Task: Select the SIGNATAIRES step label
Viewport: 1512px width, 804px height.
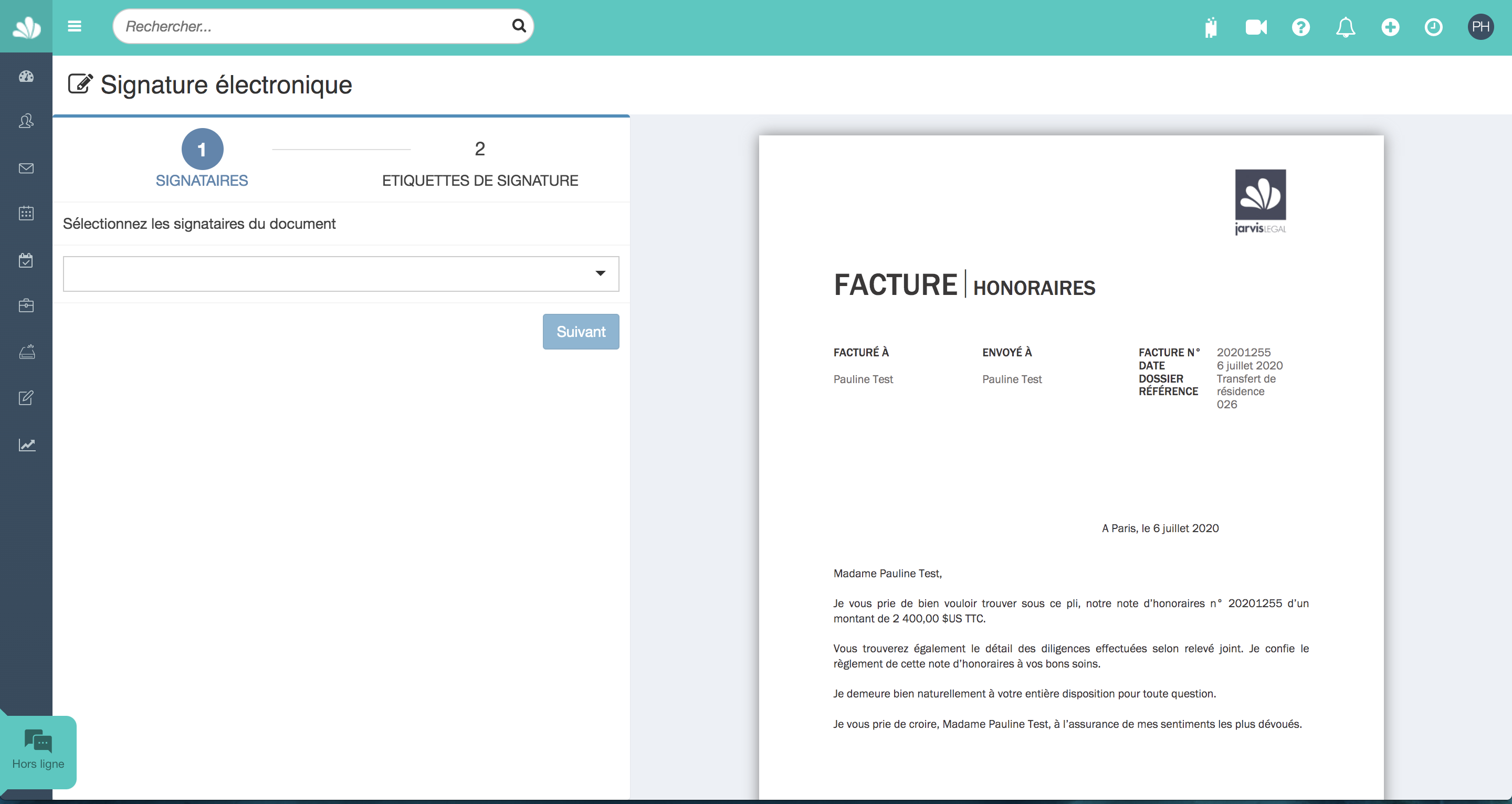Action: (202, 181)
